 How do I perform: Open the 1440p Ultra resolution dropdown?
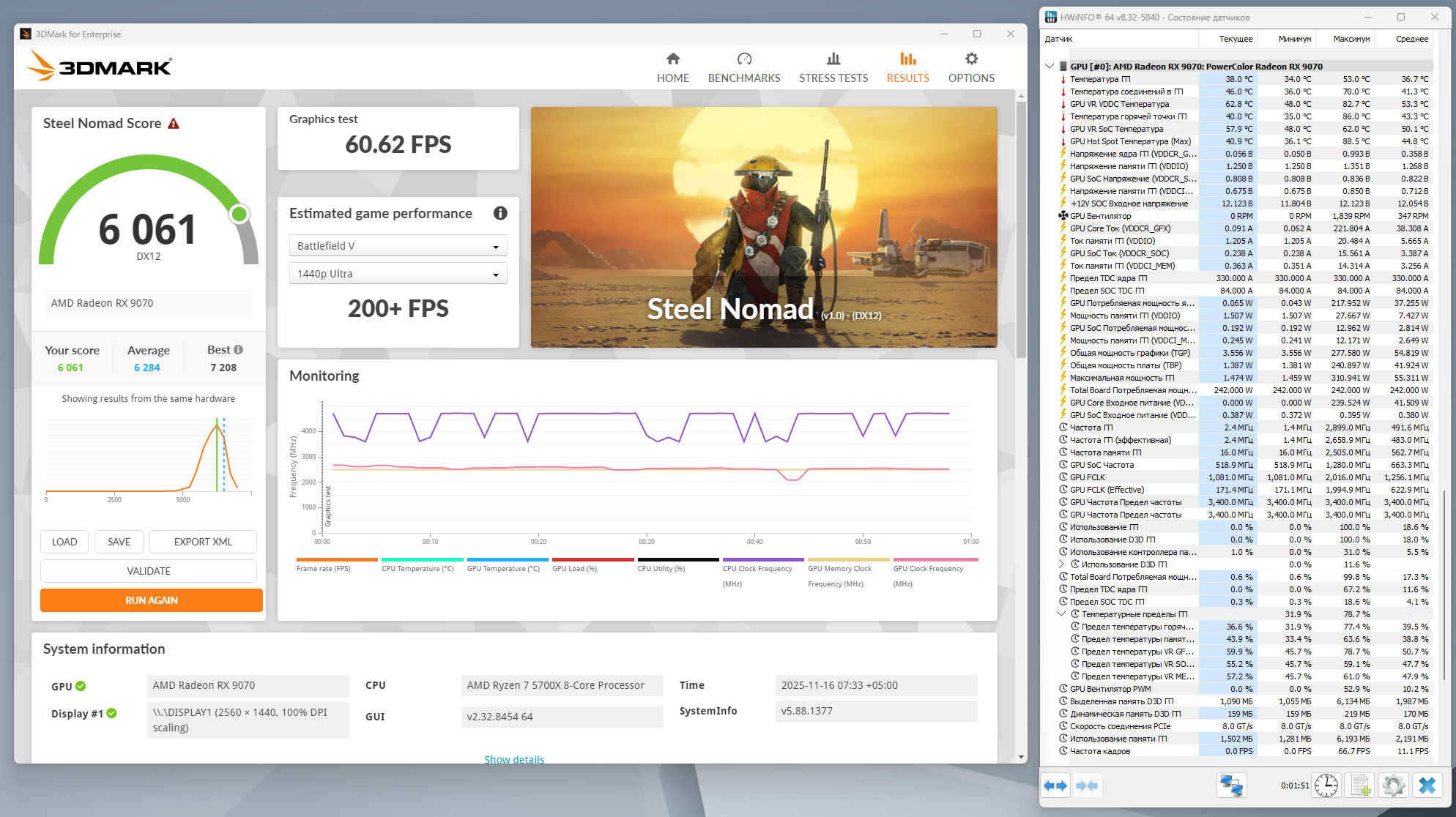[x=398, y=274]
